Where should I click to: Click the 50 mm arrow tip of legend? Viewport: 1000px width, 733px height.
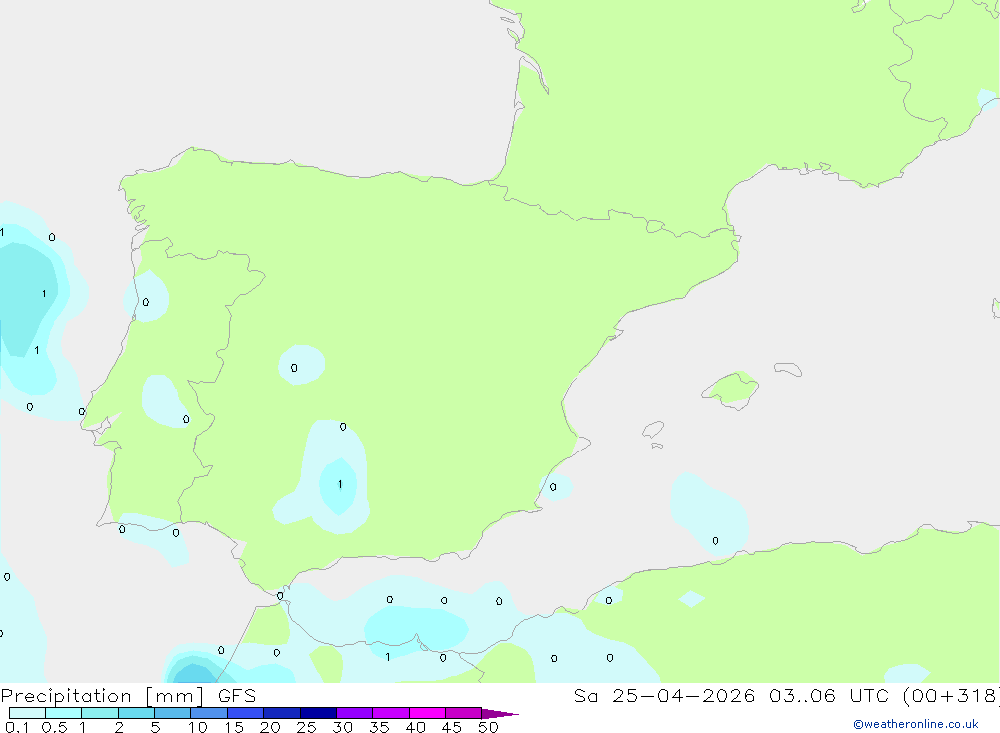(x=499, y=714)
